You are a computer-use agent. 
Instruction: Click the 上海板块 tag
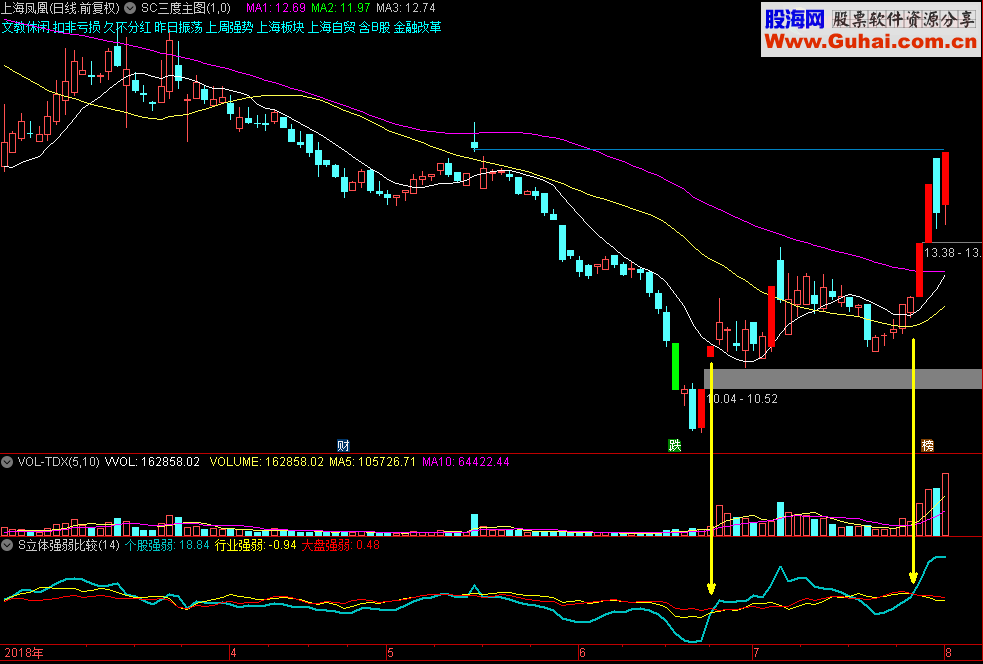pos(280,28)
